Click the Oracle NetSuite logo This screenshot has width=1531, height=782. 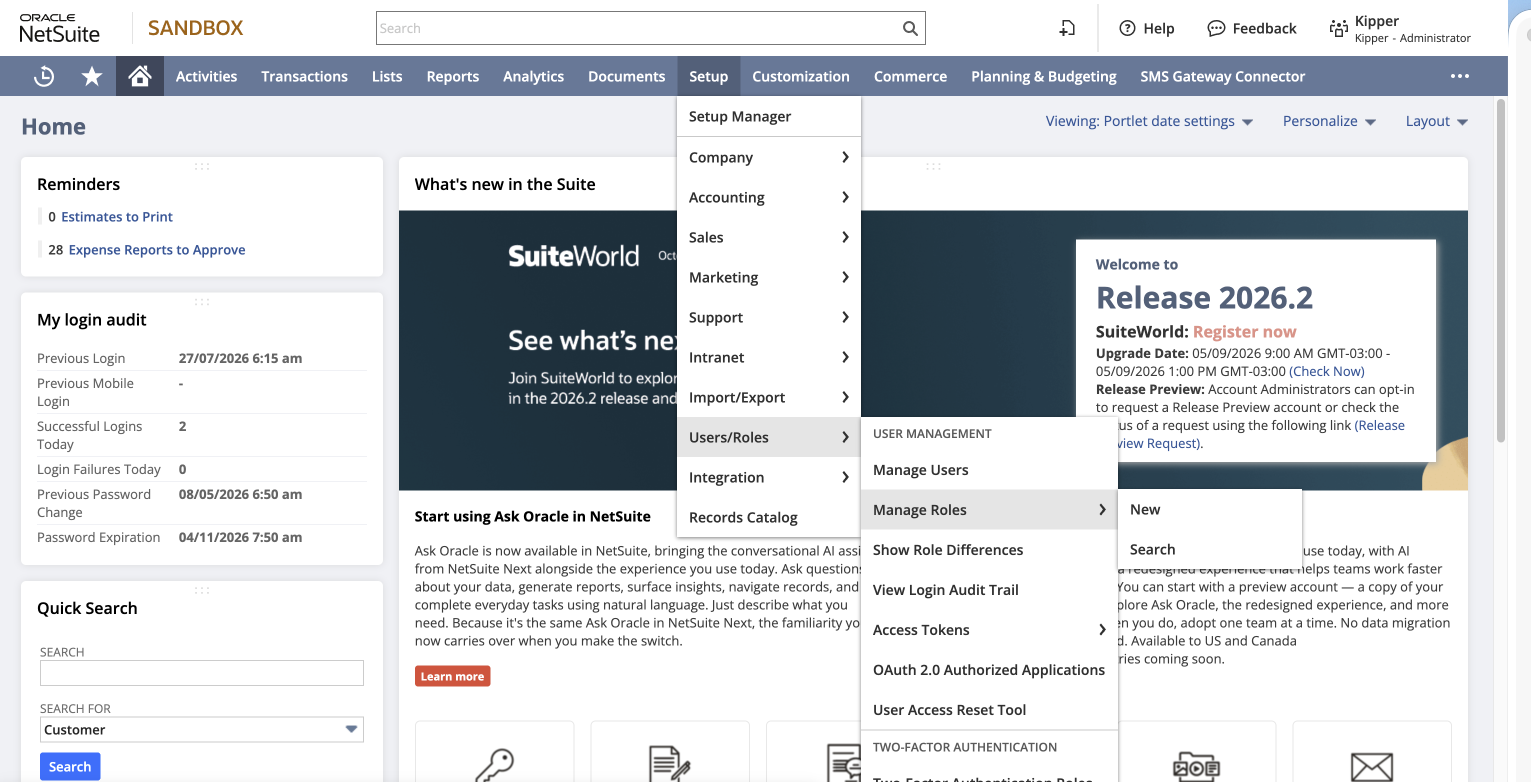coord(60,28)
